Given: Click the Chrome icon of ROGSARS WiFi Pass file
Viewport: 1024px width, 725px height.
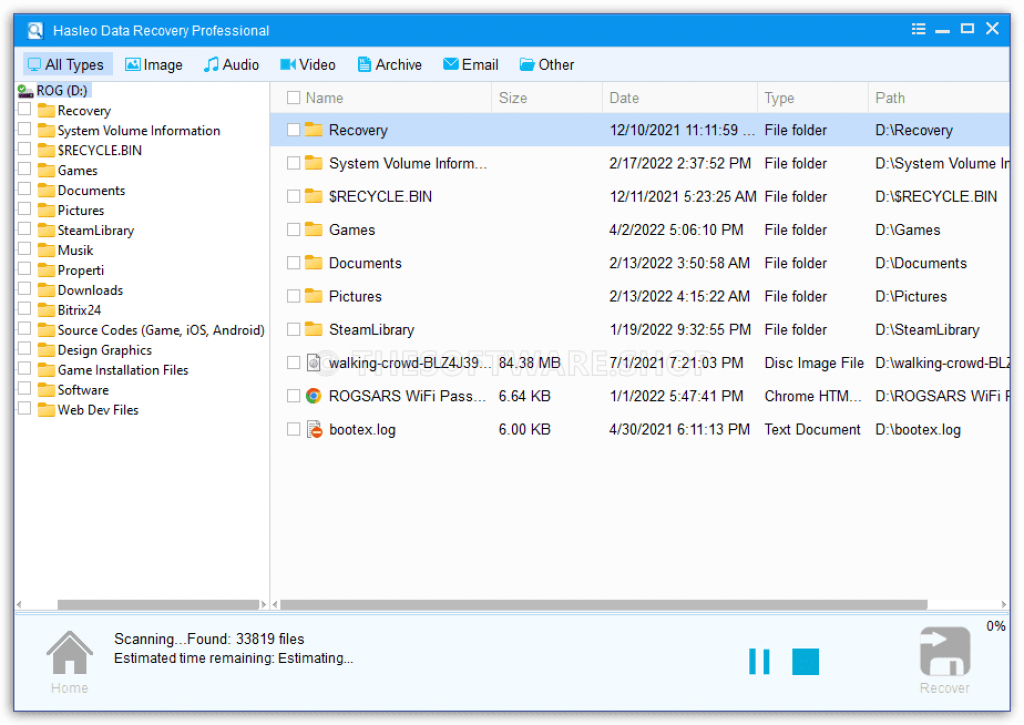Looking at the screenshot, I should tap(313, 396).
